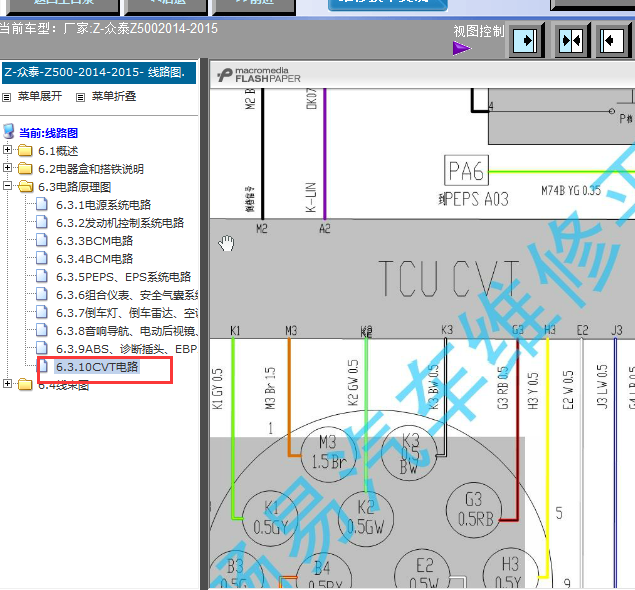Click the open folder icon for 6.3电路原理图
Viewport: 635px width, 590px height.
[x=26, y=186]
